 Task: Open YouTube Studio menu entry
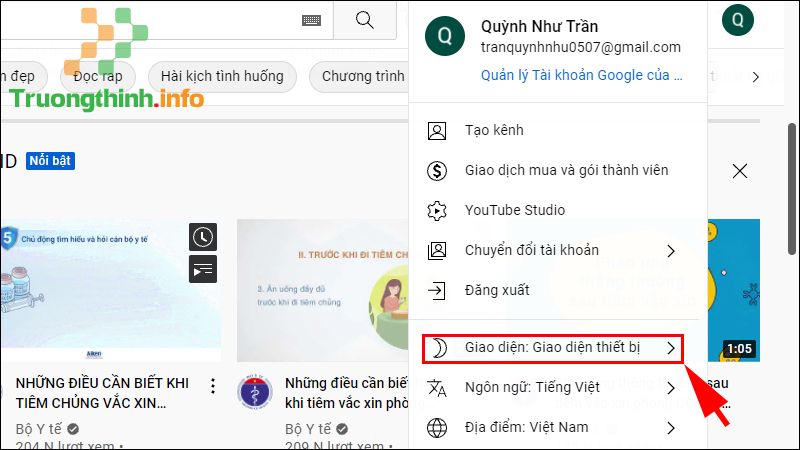(x=558, y=210)
